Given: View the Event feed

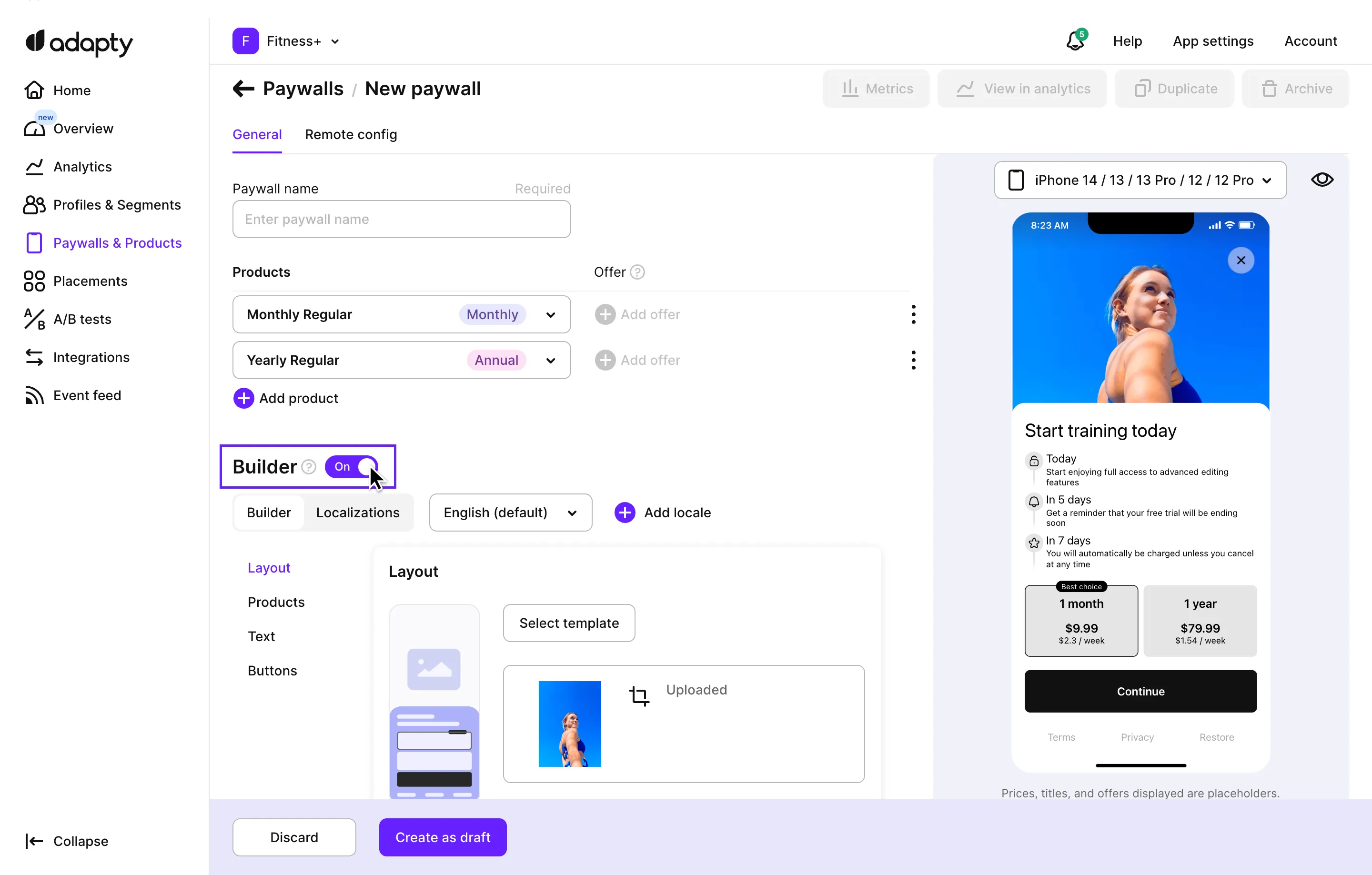Looking at the screenshot, I should coord(87,395).
